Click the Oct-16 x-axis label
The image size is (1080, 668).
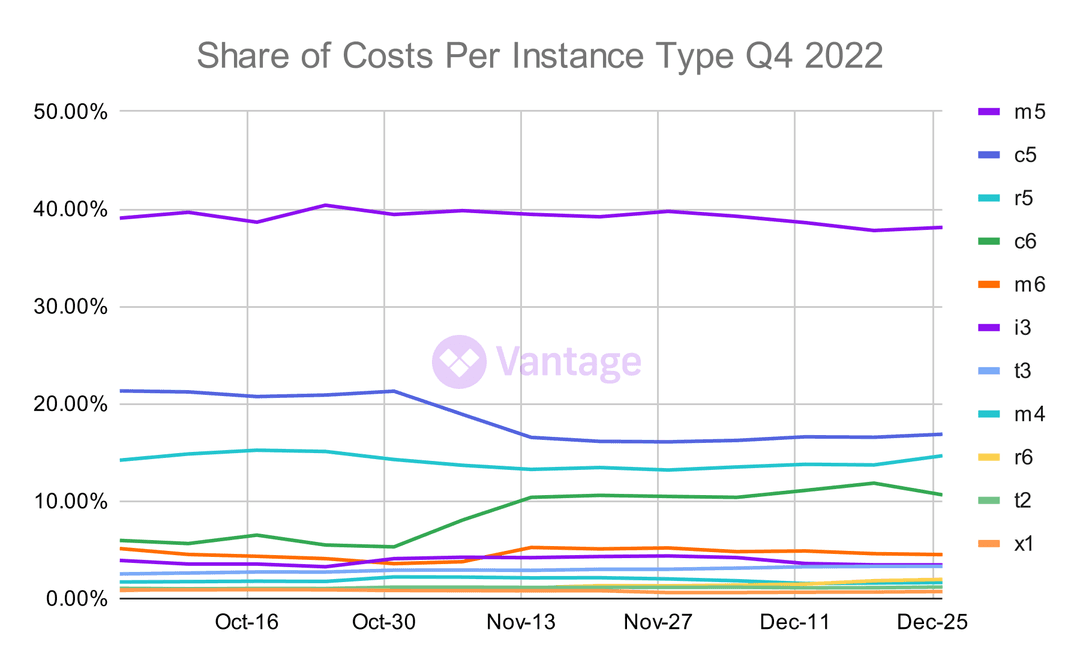point(246,622)
